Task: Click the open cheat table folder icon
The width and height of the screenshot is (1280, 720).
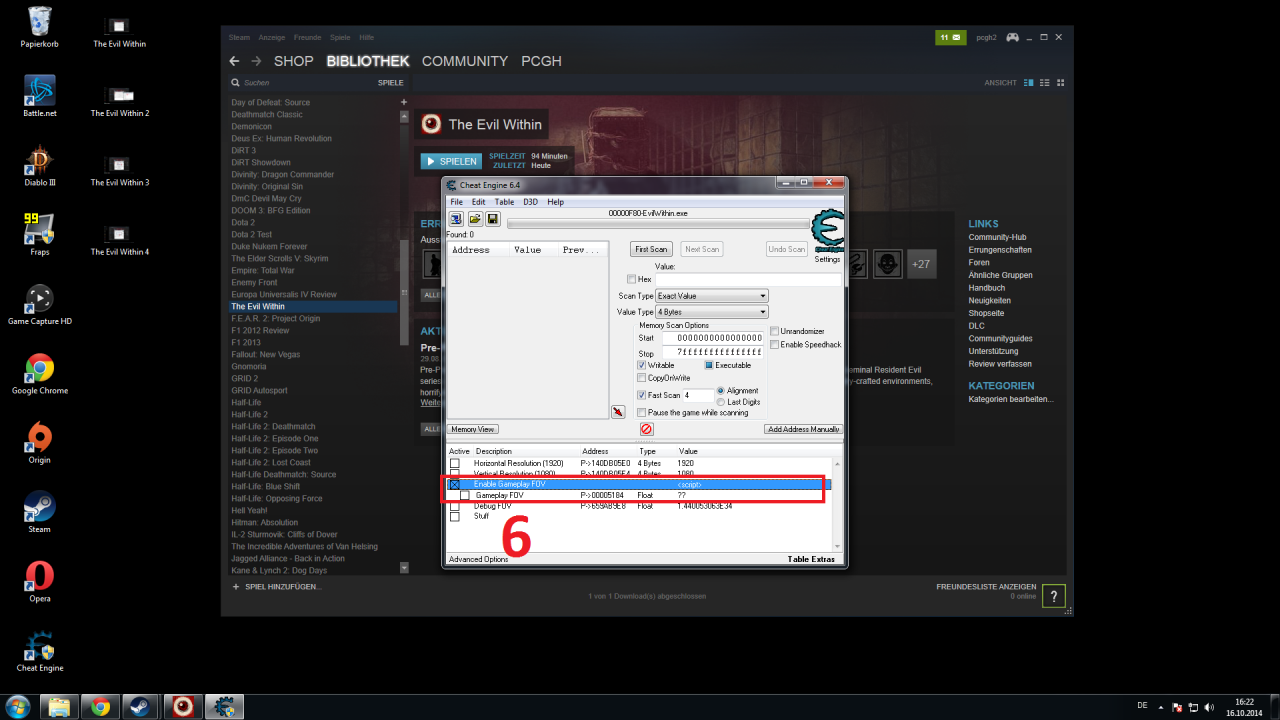Action: (x=475, y=218)
